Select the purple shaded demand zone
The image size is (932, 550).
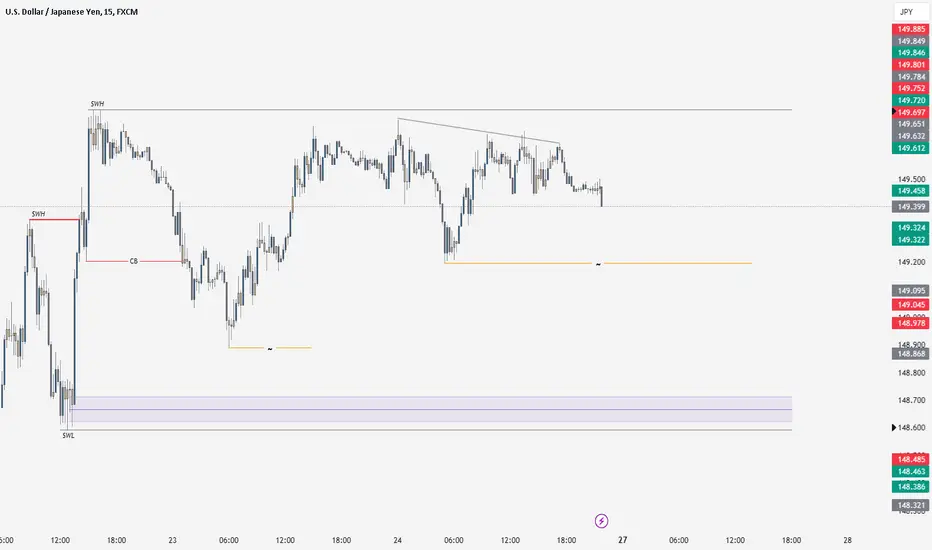[431, 409]
